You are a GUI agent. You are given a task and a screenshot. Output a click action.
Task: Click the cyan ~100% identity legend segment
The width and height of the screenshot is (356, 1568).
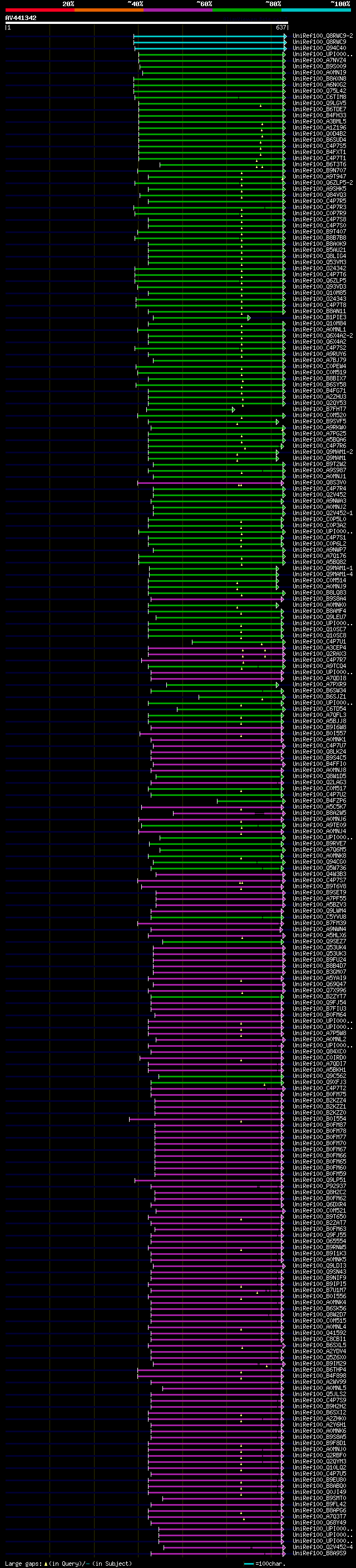(x=317, y=10)
